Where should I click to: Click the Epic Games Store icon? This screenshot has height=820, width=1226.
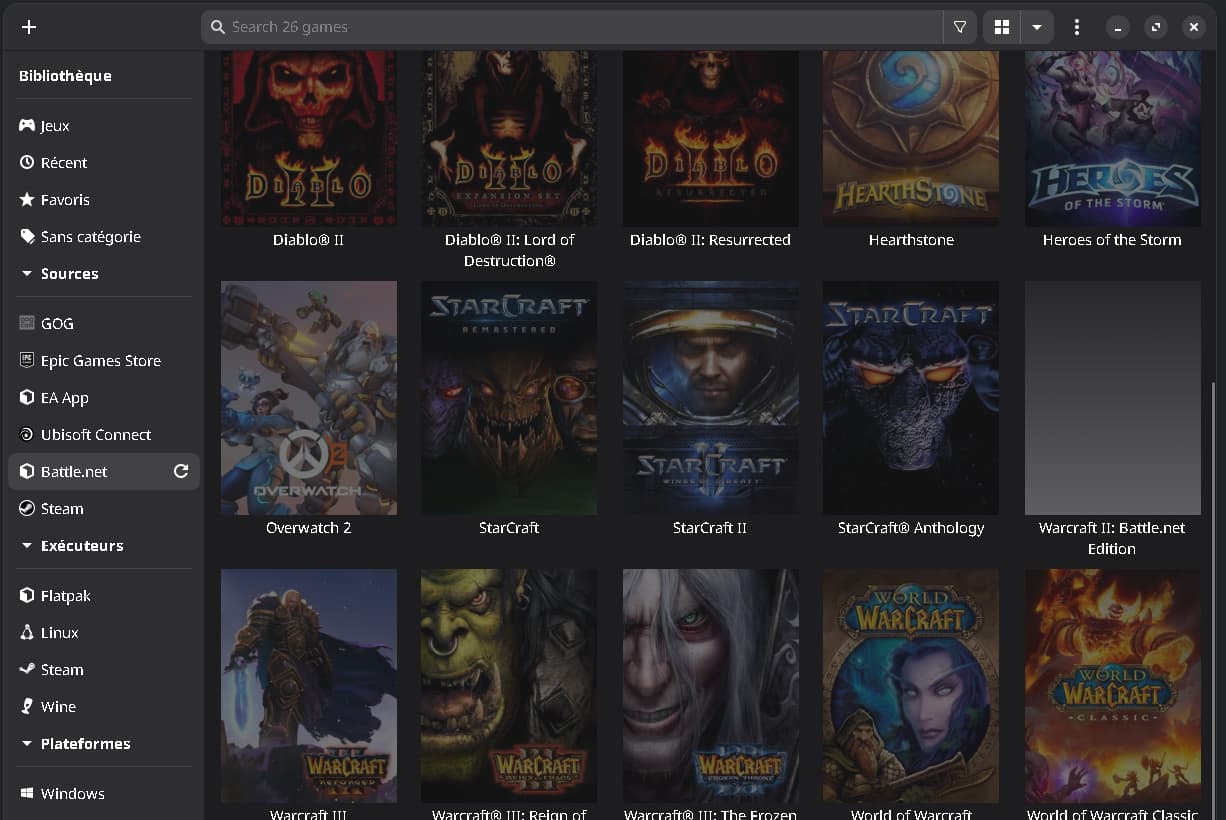(27, 361)
